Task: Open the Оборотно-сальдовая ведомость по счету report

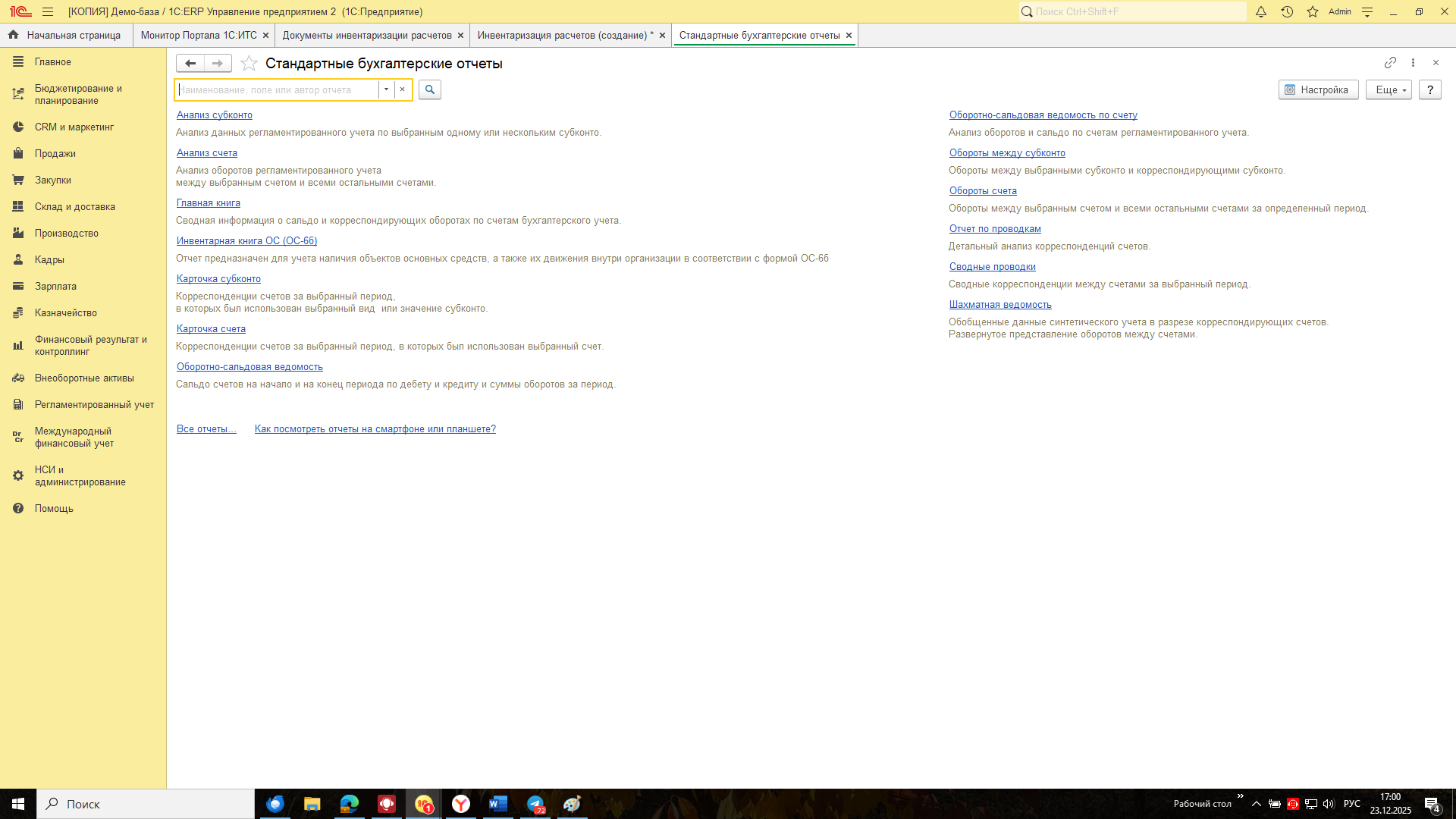Action: click(x=1043, y=115)
